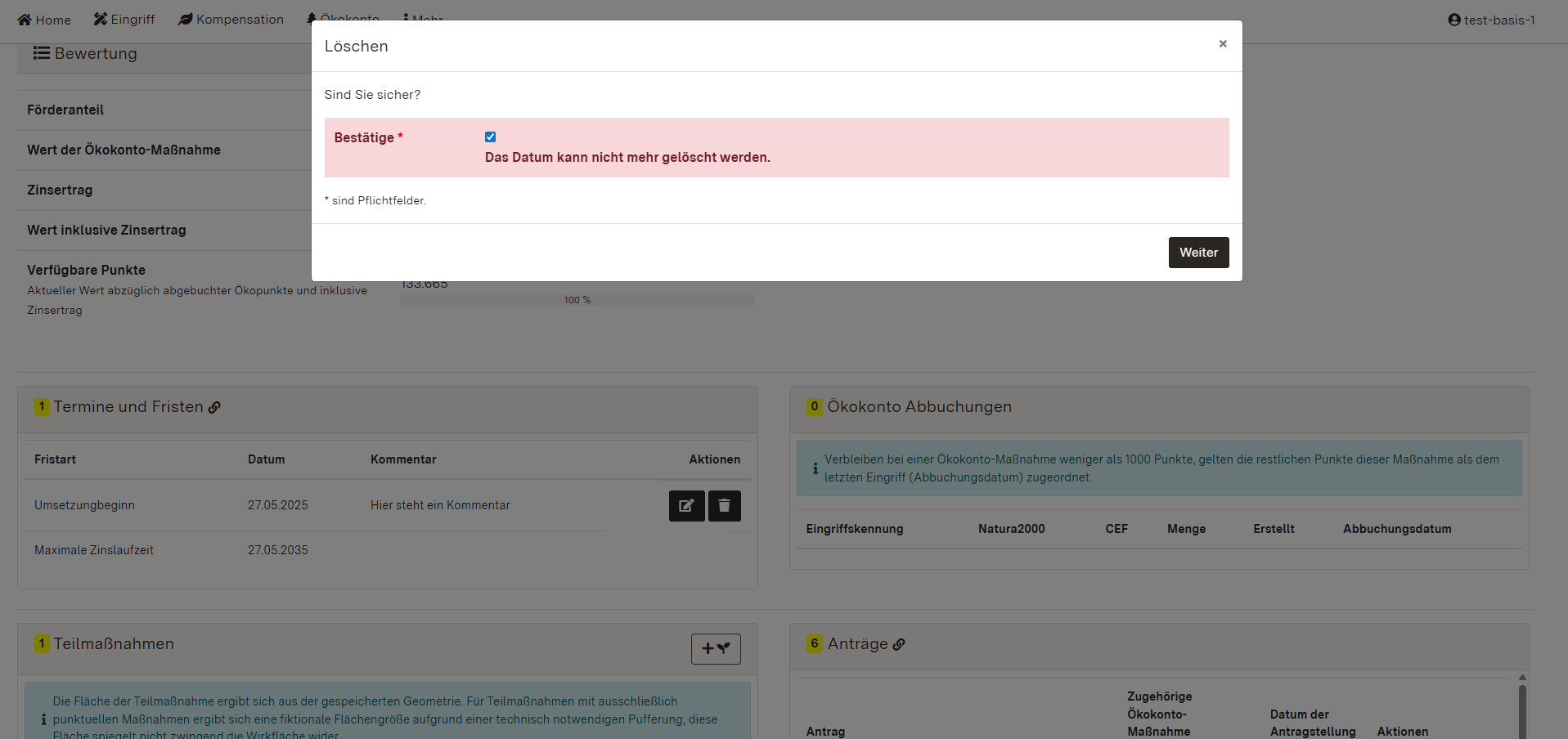Image resolution: width=1568 pixels, height=739 pixels.
Task: Click the add Teilmaßnahme plant icon button
Action: (716, 649)
